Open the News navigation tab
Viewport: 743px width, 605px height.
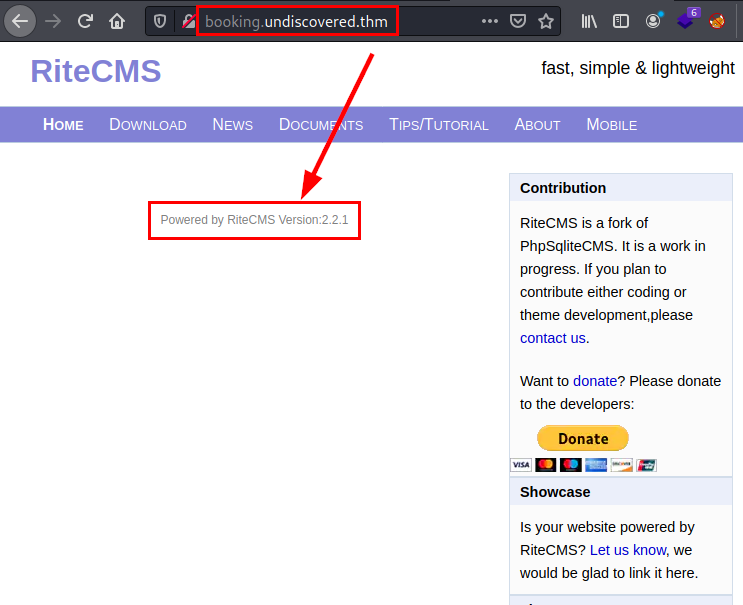tap(232, 125)
